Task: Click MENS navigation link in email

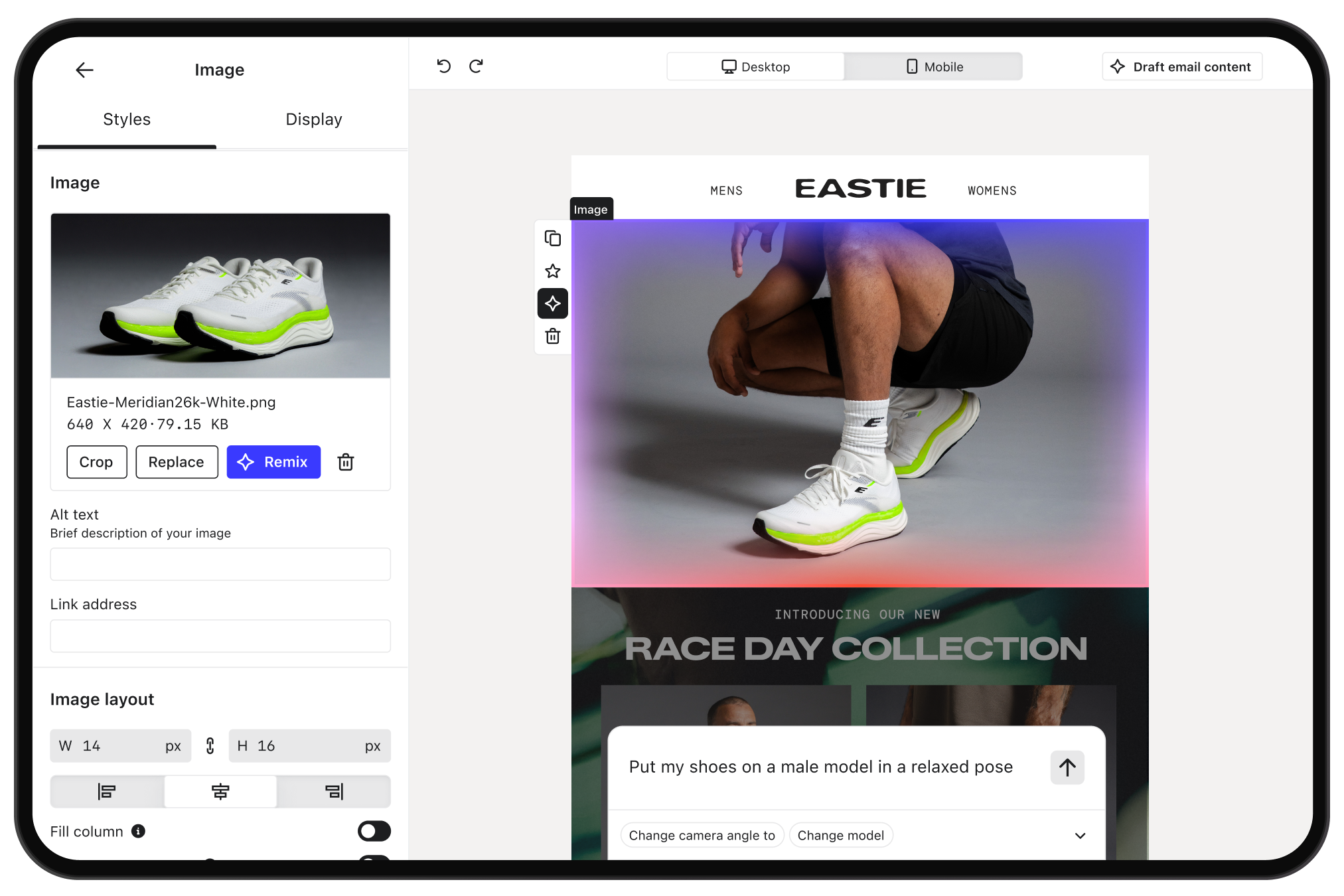Action: coord(727,190)
